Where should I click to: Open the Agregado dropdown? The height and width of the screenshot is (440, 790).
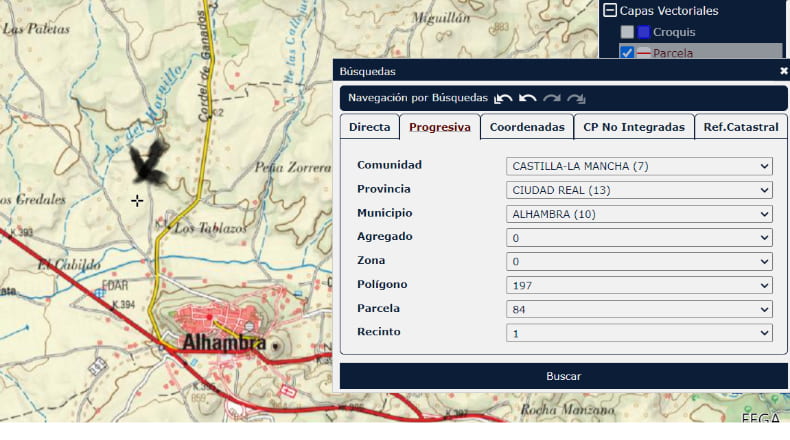point(639,238)
